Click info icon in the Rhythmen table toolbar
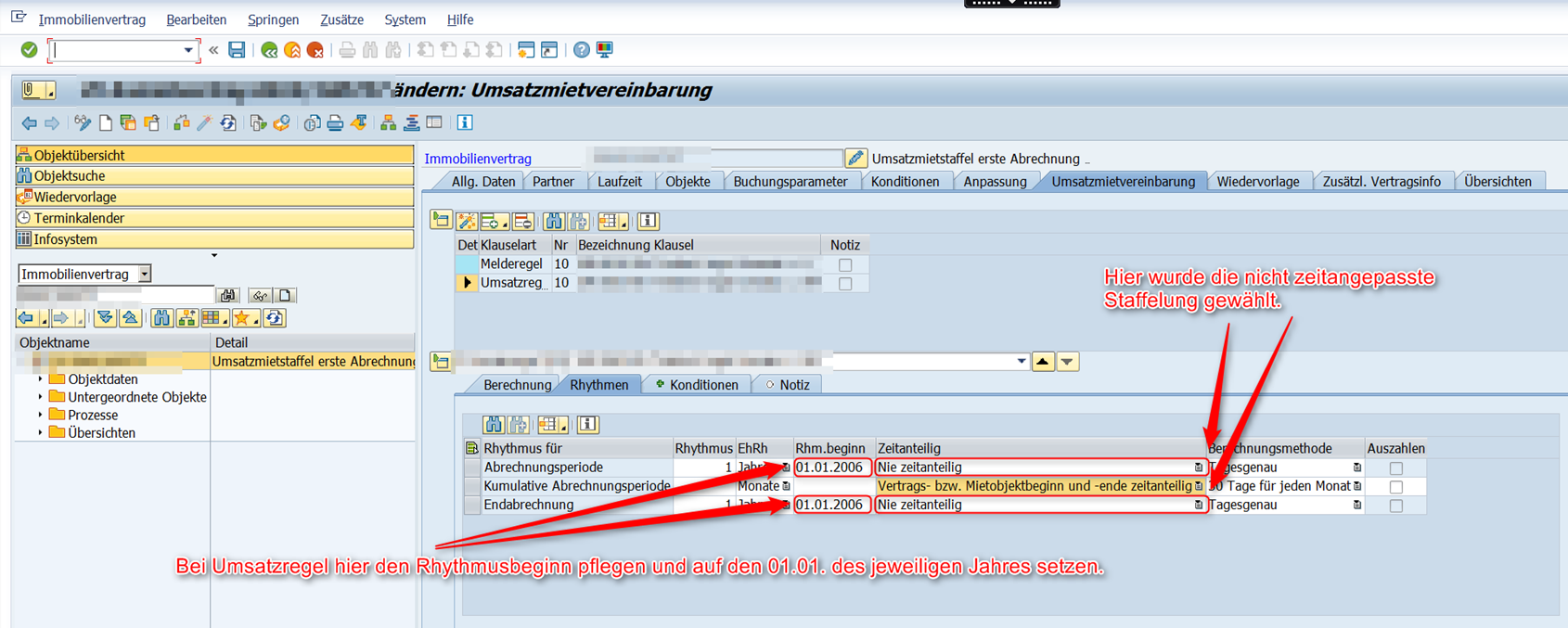1568x628 pixels. point(587,425)
